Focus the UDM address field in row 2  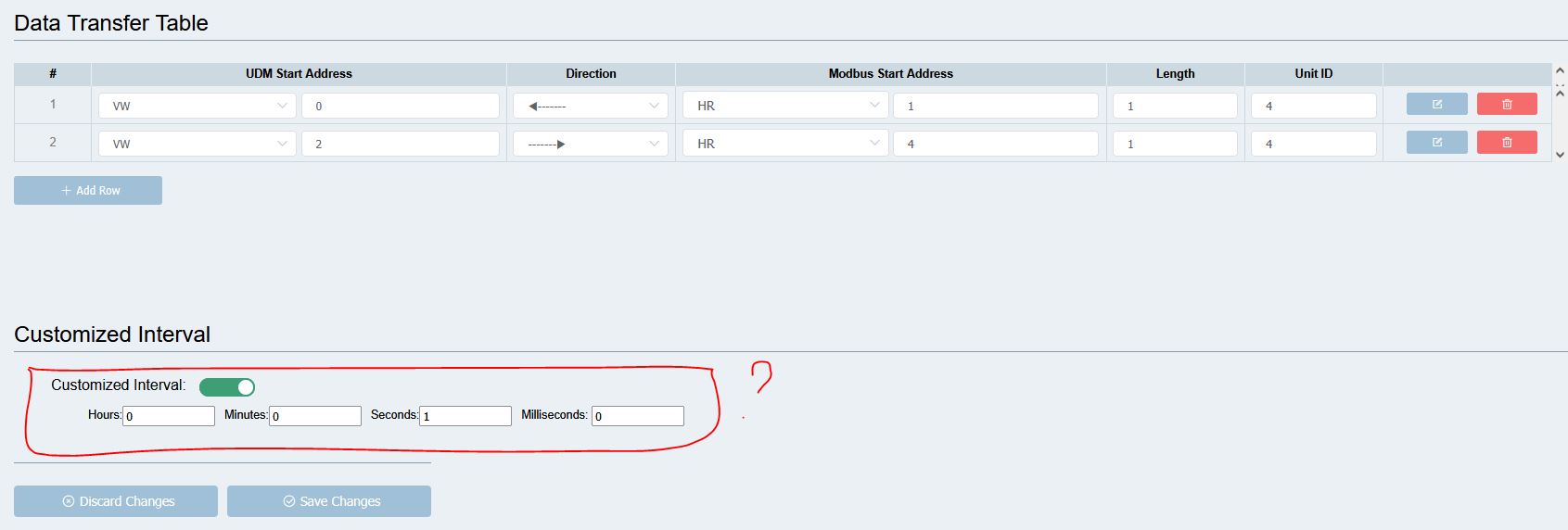coord(401,144)
